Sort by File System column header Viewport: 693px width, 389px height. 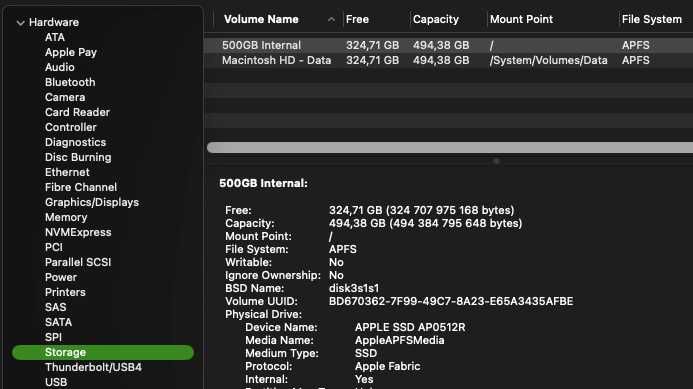651,19
